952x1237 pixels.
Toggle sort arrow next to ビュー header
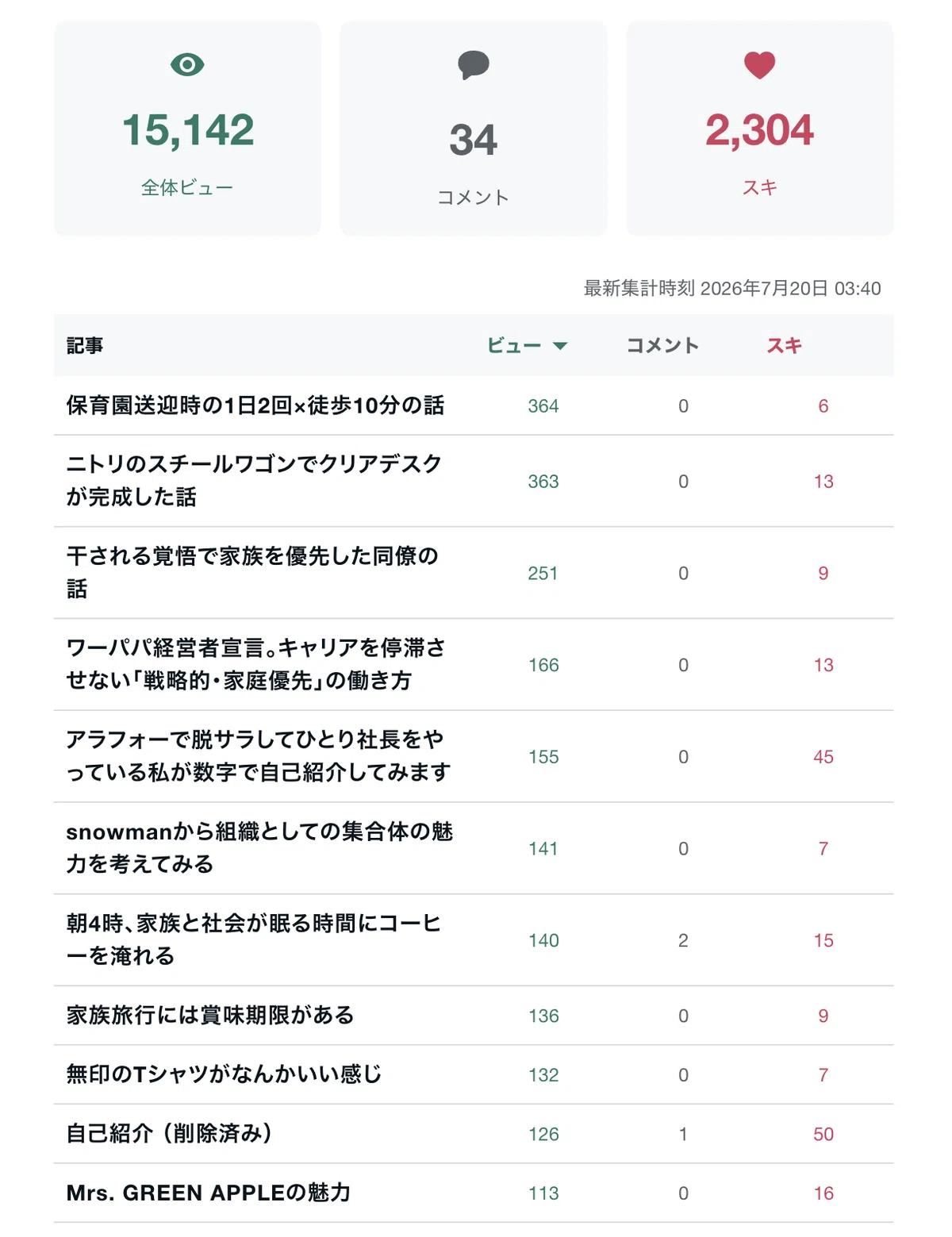(560, 346)
